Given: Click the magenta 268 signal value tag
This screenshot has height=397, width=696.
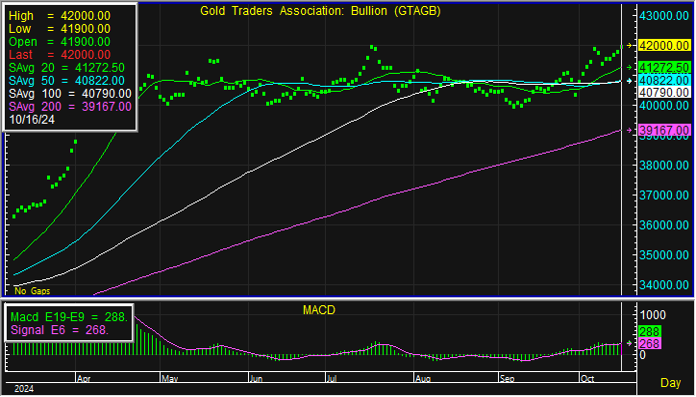Looking at the screenshot, I should (649, 343).
